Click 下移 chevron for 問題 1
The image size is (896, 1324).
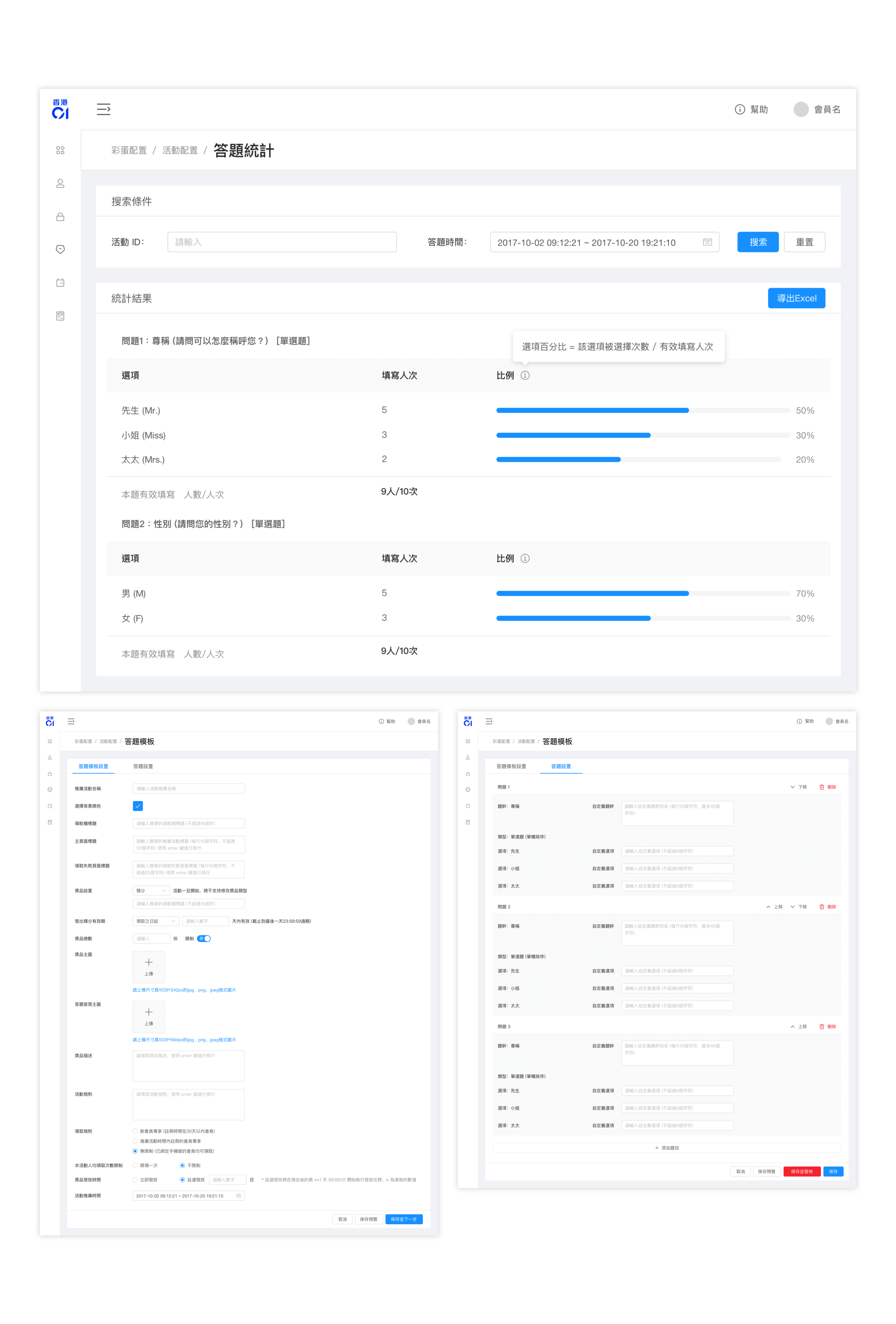(x=792, y=787)
